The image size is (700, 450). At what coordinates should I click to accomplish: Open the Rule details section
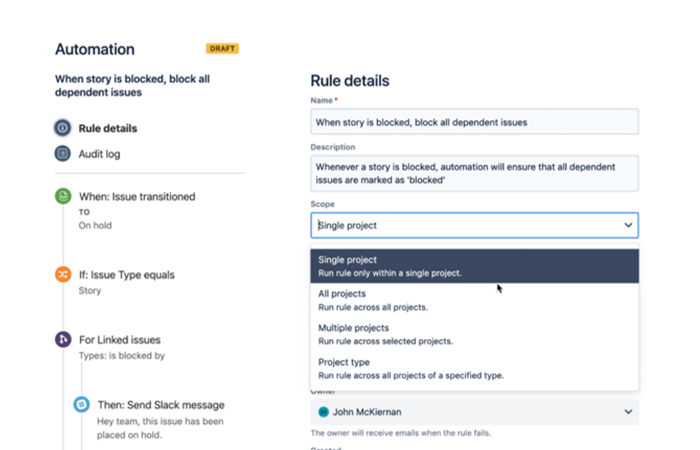(x=108, y=128)
